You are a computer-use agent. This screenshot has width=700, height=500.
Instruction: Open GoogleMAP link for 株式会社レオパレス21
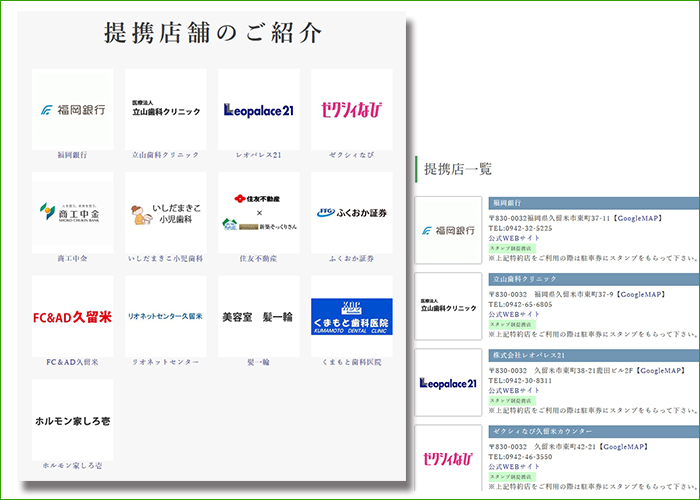click(661, 371)
